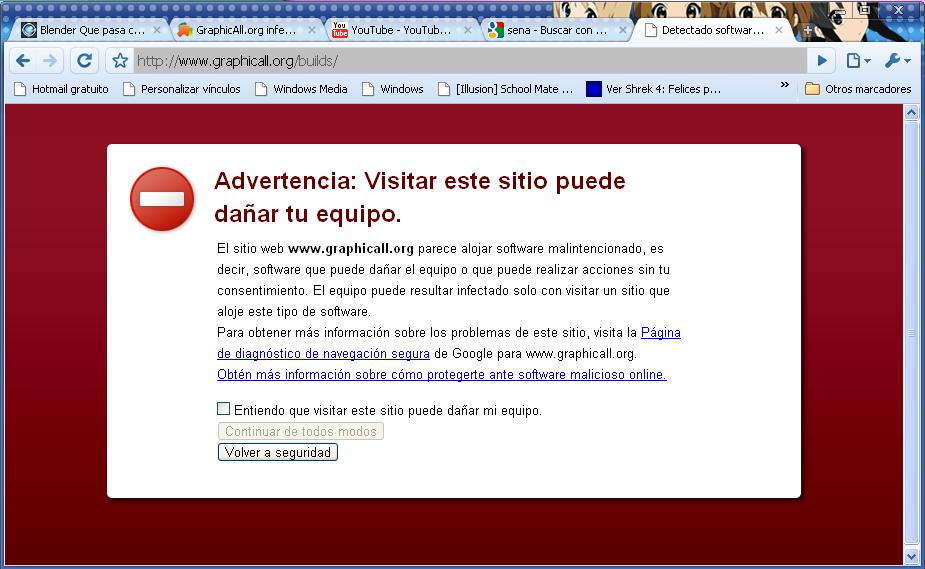
Task: Check 'Entiendo que visitar este sitio' checkbox
Action: pyautogui.click(x=224, y=409)
